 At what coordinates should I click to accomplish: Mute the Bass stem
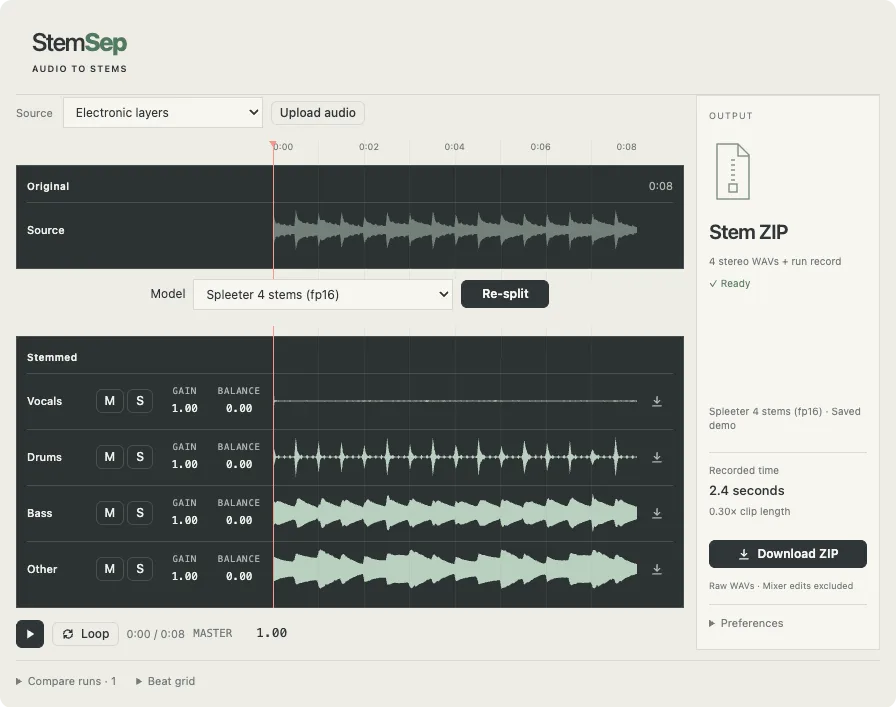[110, 513]
